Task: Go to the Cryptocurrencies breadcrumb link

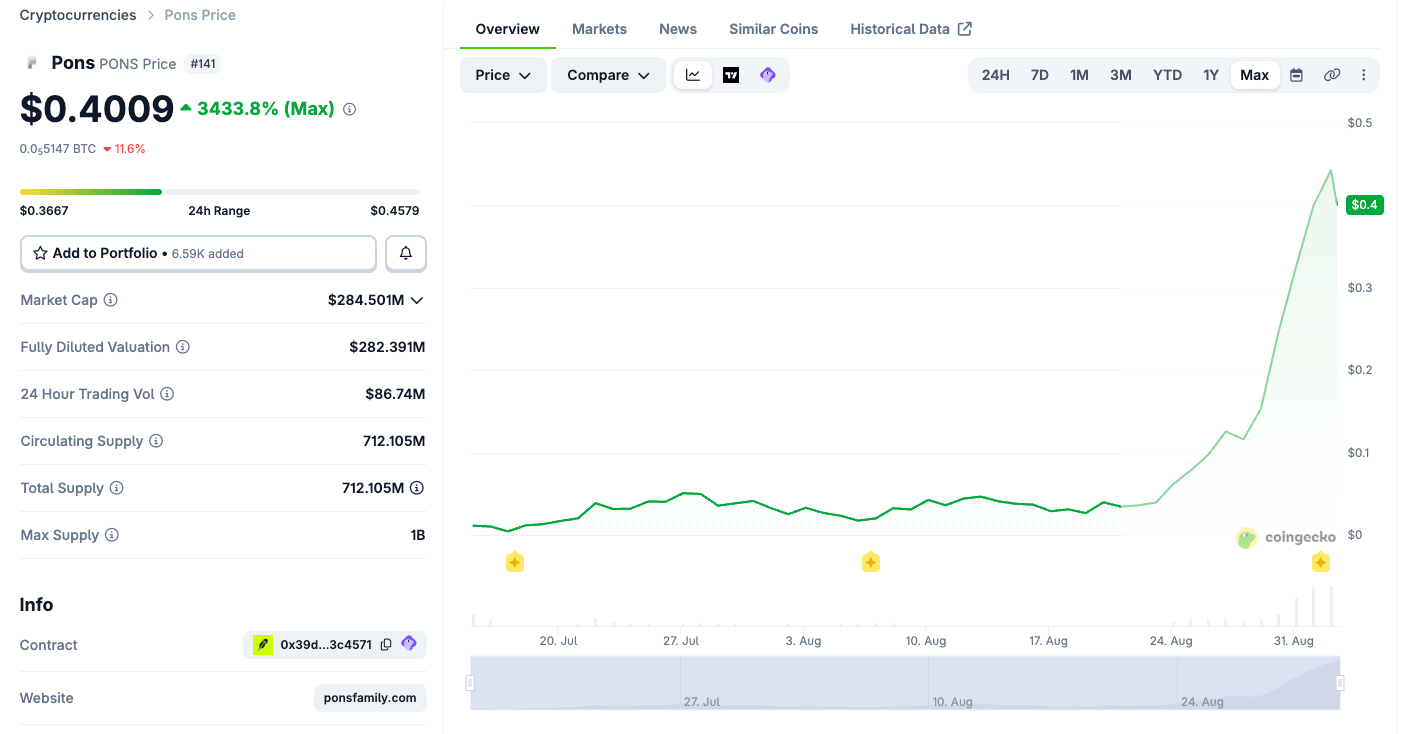Action: (78, 15)
